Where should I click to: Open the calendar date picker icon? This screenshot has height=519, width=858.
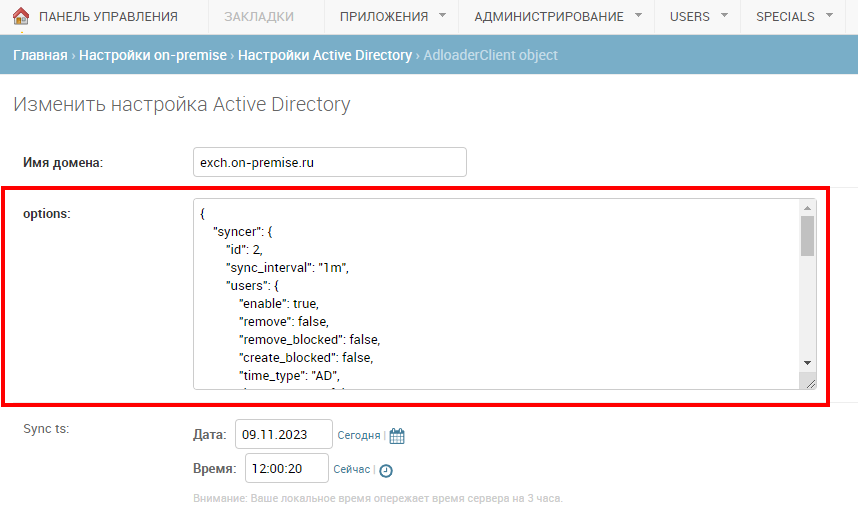click(397, 436)
